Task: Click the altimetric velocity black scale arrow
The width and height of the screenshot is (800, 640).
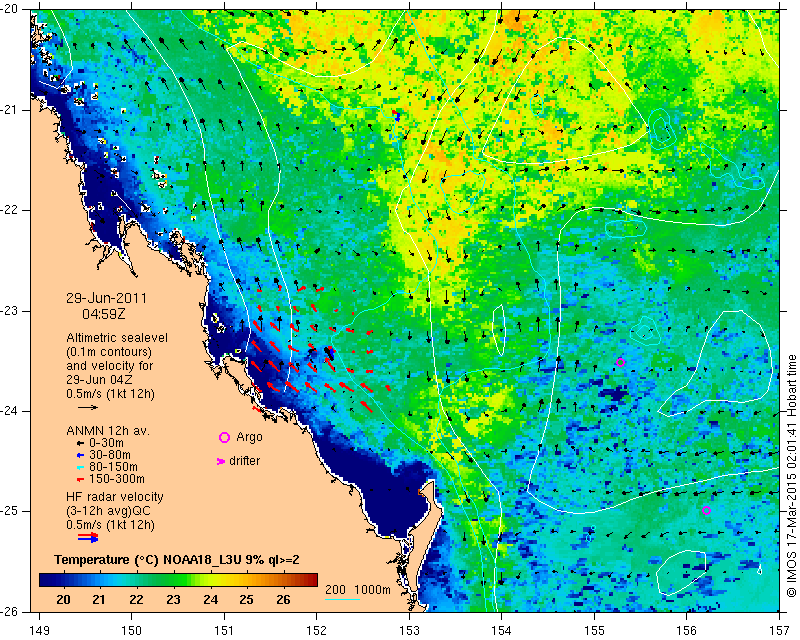Action: [88, 407]
